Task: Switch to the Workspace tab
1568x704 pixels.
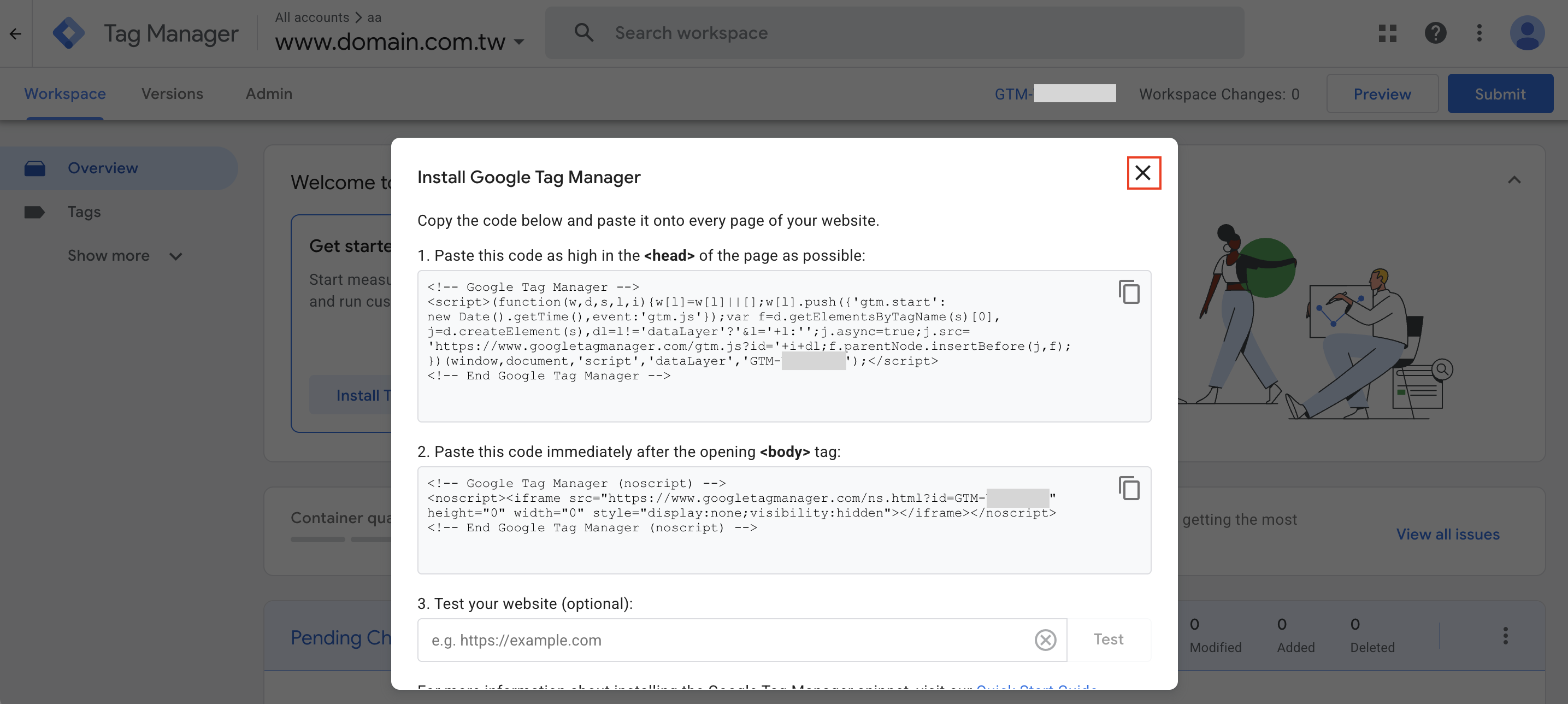Action: [64, 94]
